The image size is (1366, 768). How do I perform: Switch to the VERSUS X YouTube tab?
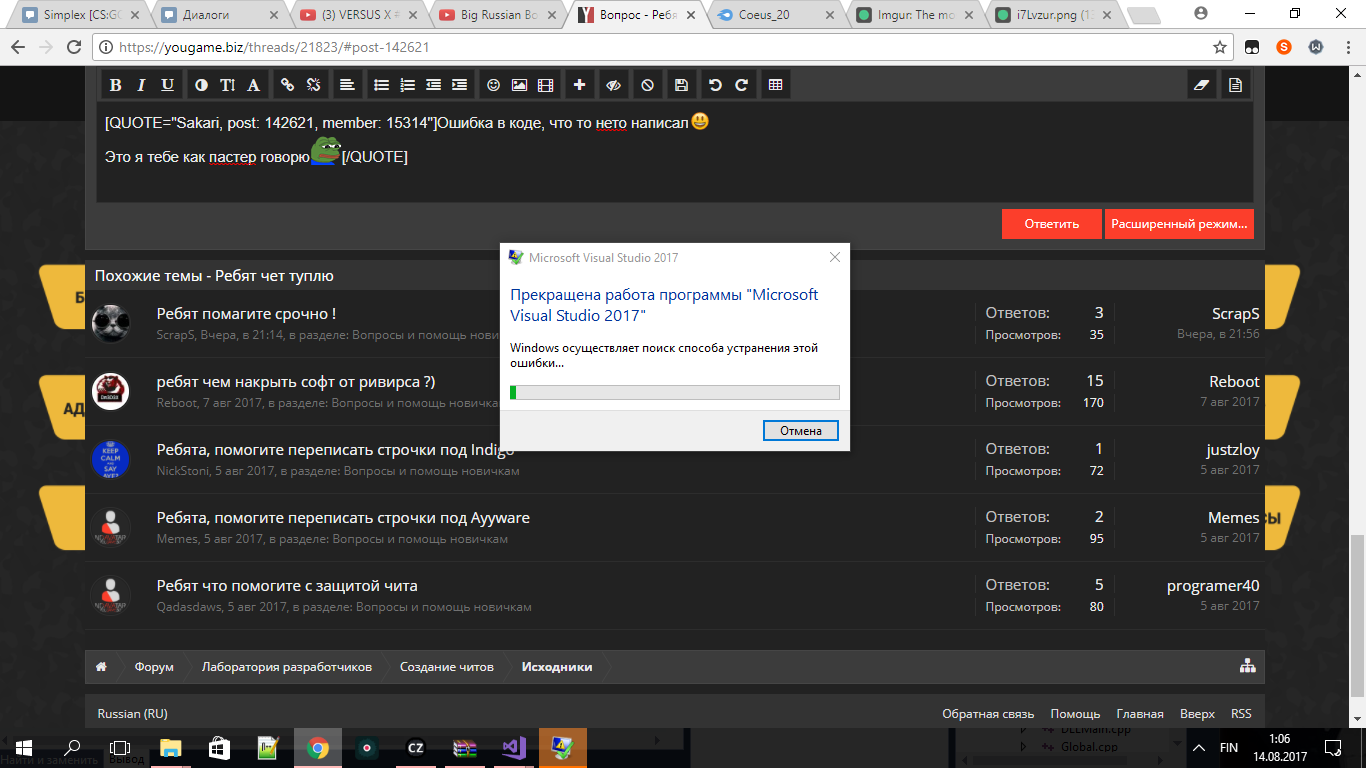[x=358, y=15]
